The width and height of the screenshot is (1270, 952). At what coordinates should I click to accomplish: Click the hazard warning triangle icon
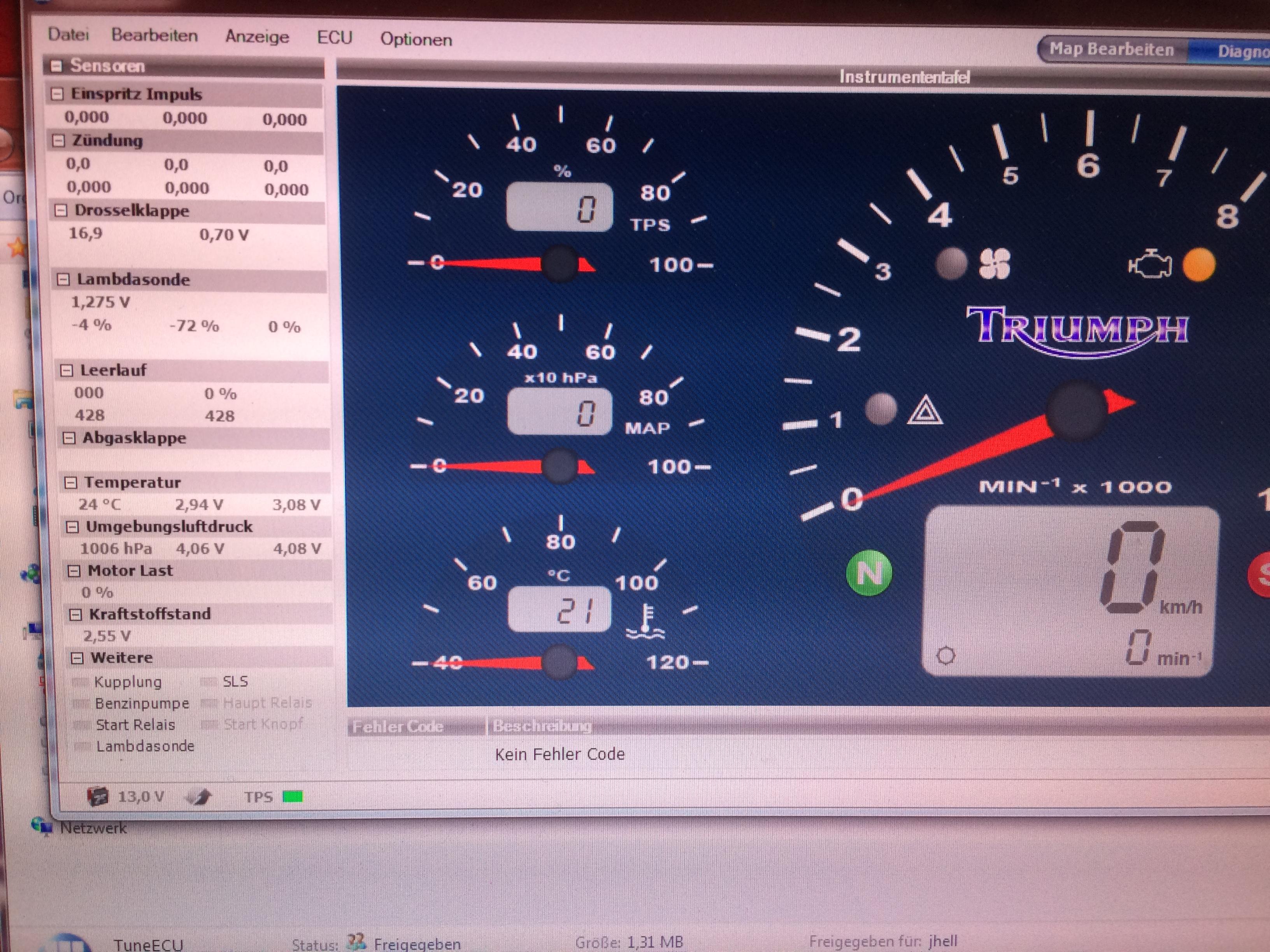[924, 411]
